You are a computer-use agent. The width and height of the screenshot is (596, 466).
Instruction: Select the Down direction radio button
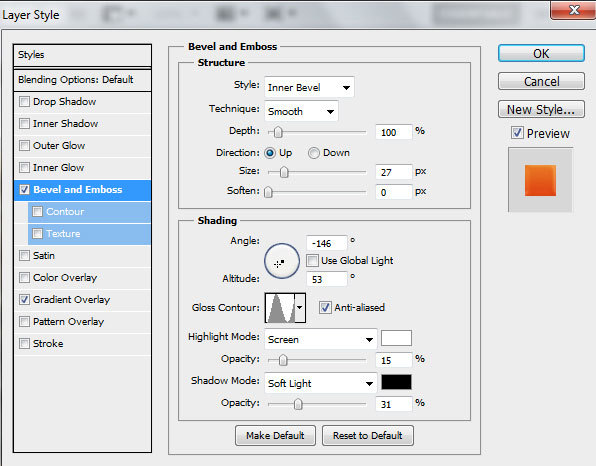tap(314, 153)
